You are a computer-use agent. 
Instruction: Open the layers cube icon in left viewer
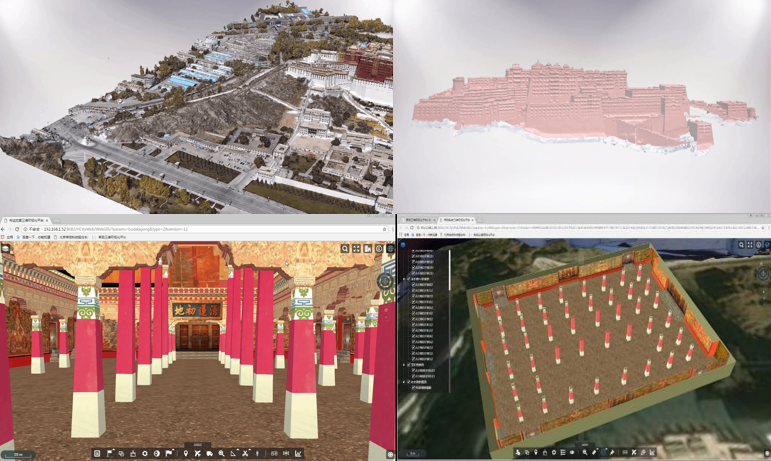(x=6, y=249)
